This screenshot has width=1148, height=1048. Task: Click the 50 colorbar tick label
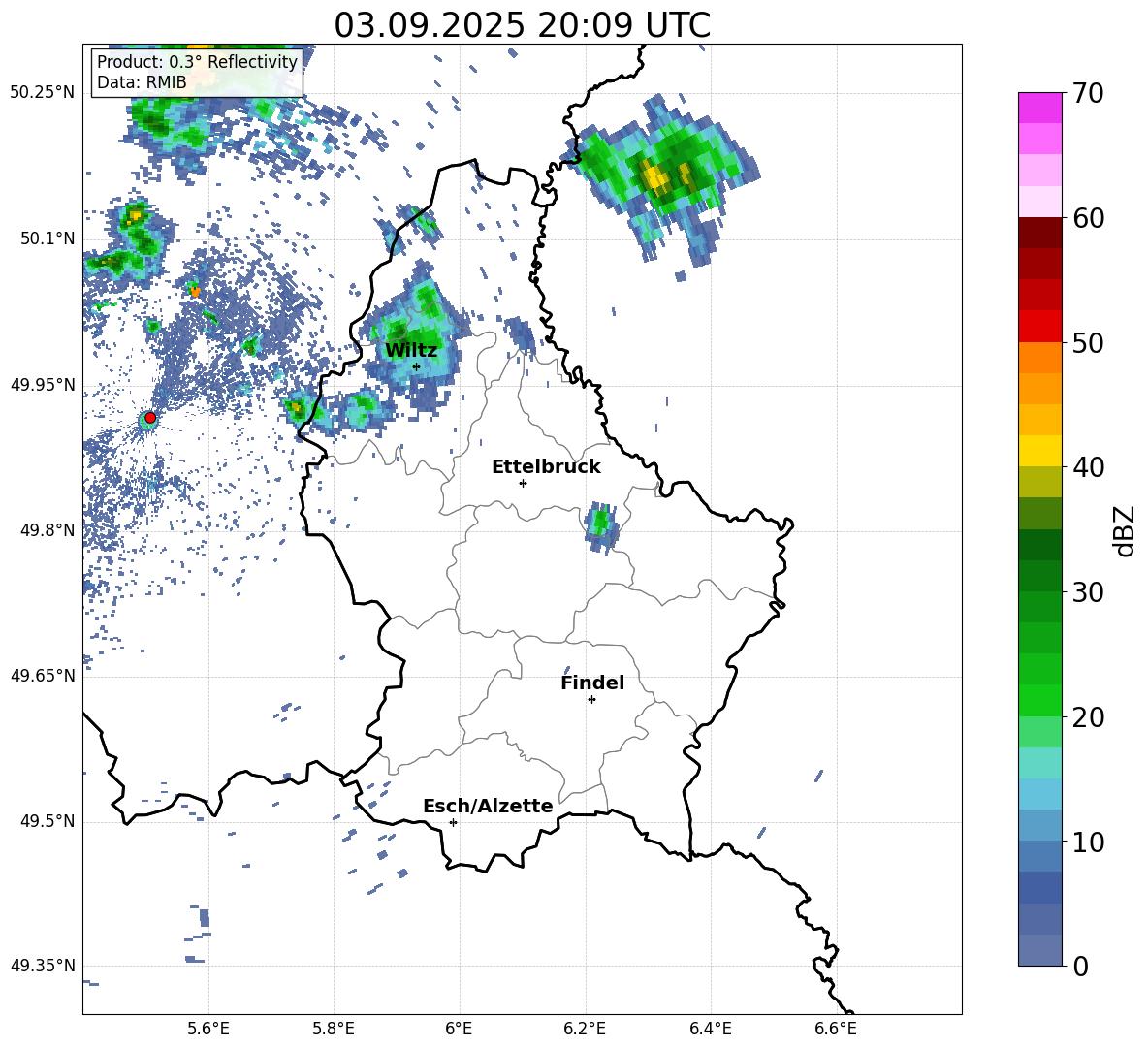click(1088, 342)
